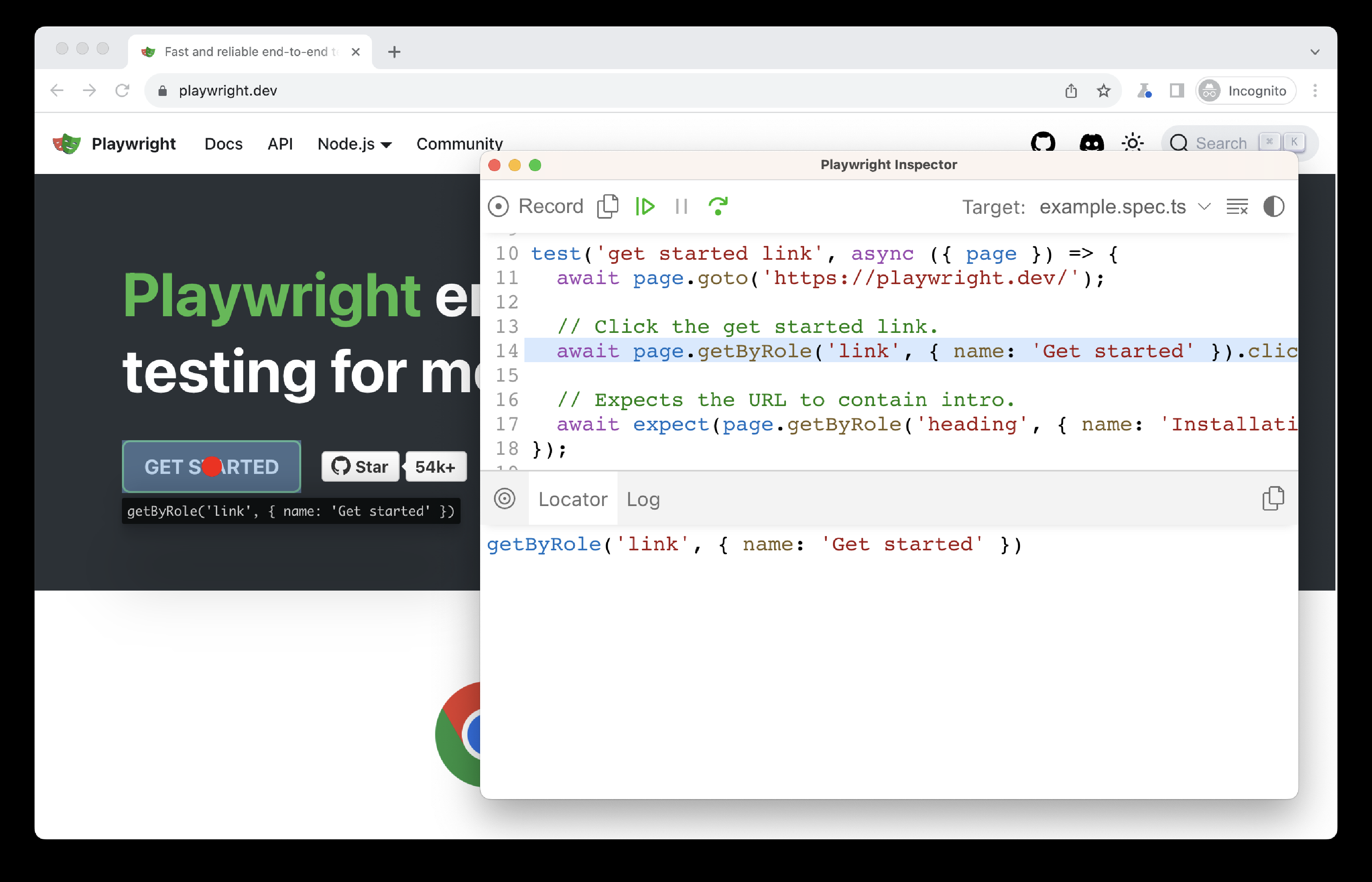Toggle the browser side panel icon

[1176, 91]
